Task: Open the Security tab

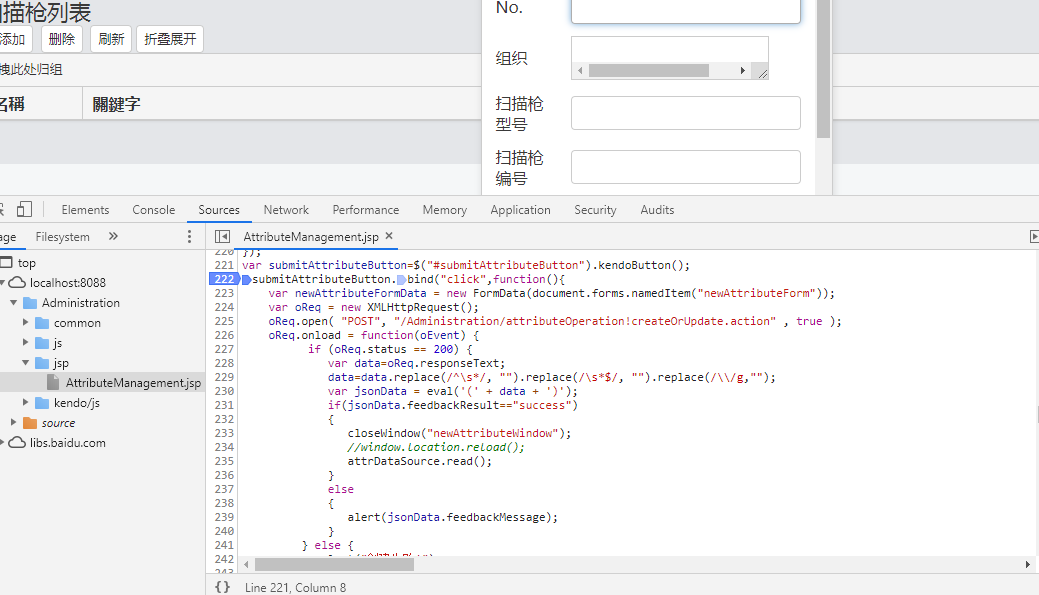Action: click(x=595, y=209)
